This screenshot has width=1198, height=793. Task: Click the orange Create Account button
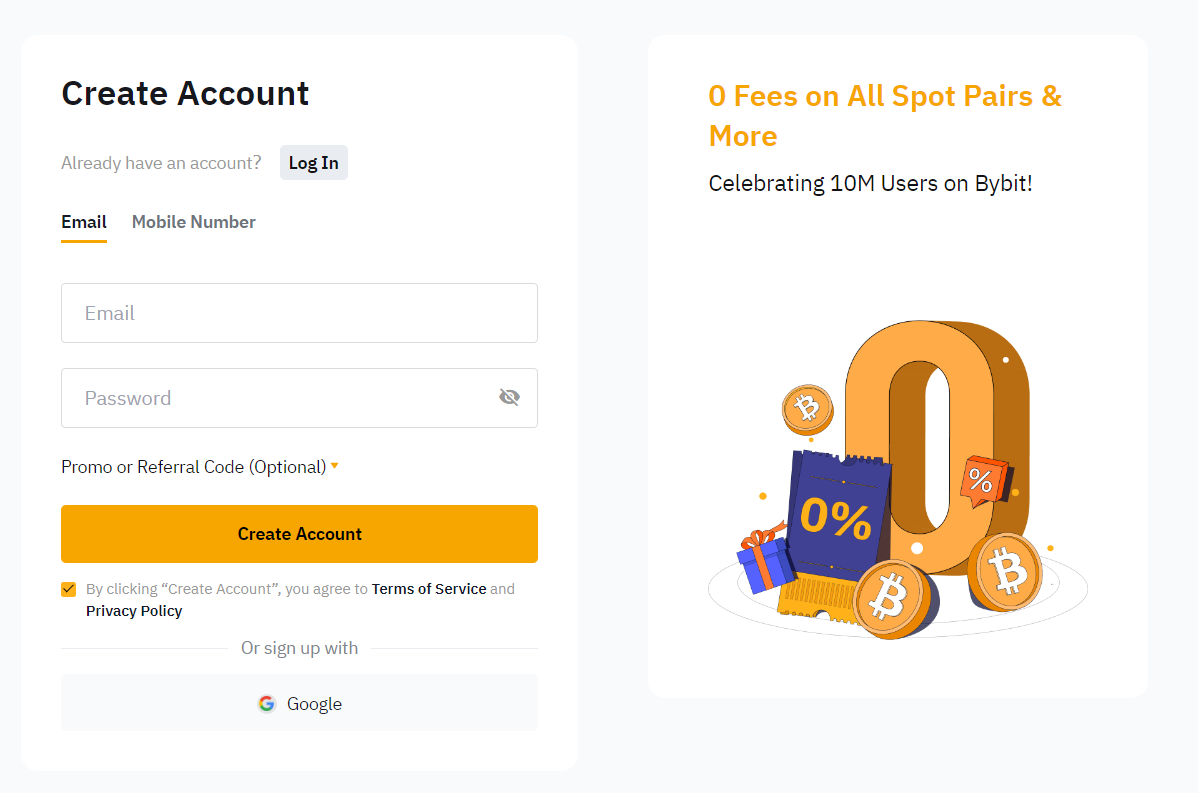tap(300, 534)
